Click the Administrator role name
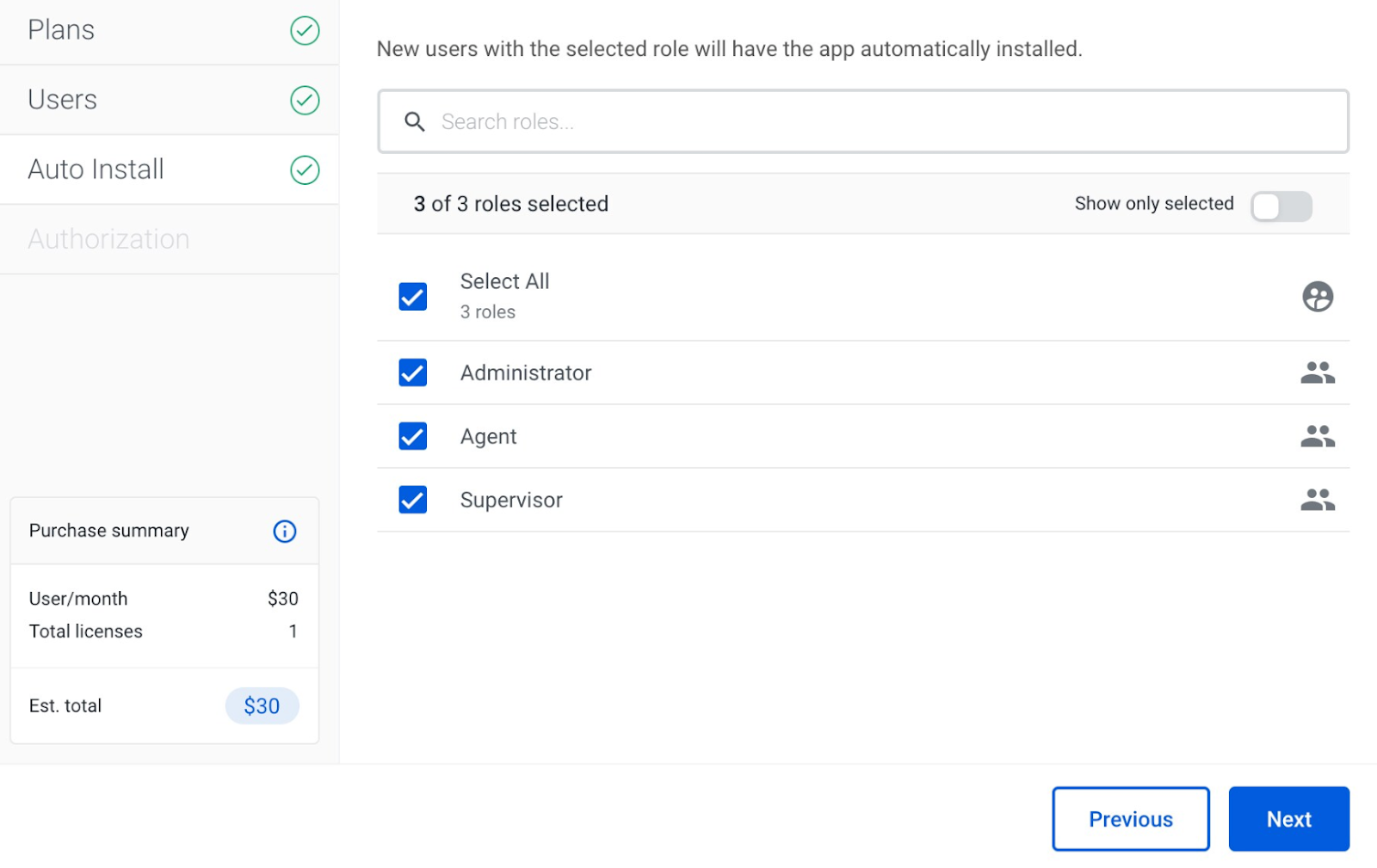Viewport: 1377px width, 868px height. [x=526, y=372]
